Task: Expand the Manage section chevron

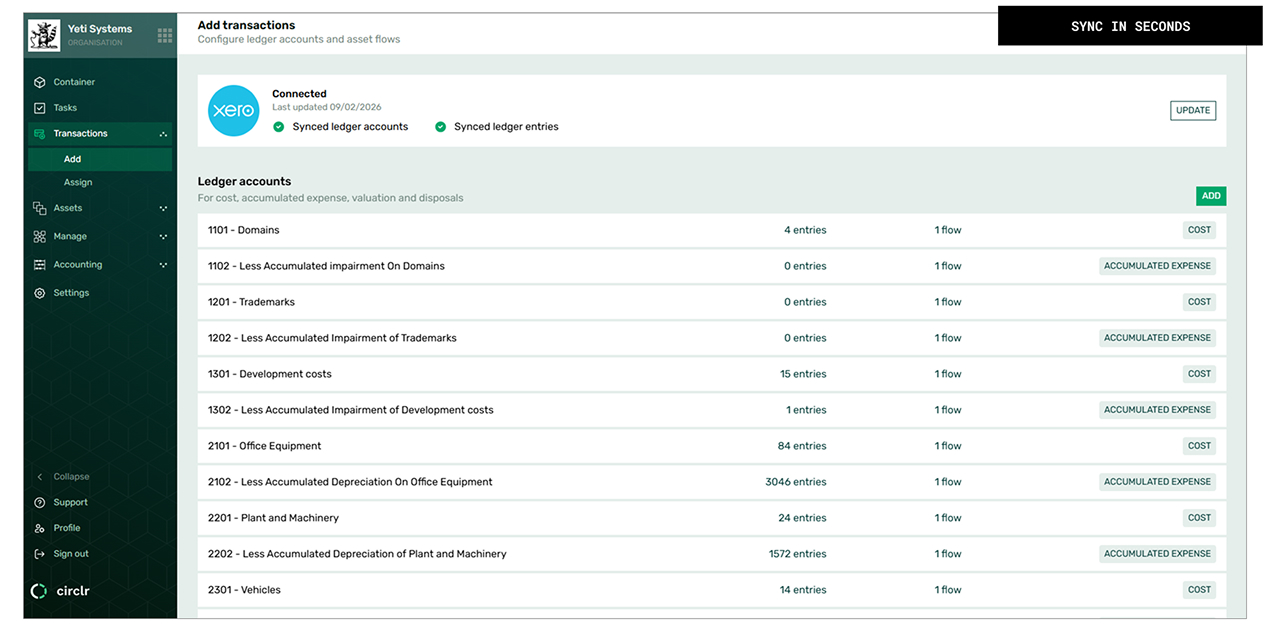Action: pyautogui.click(x=163, y=236)
